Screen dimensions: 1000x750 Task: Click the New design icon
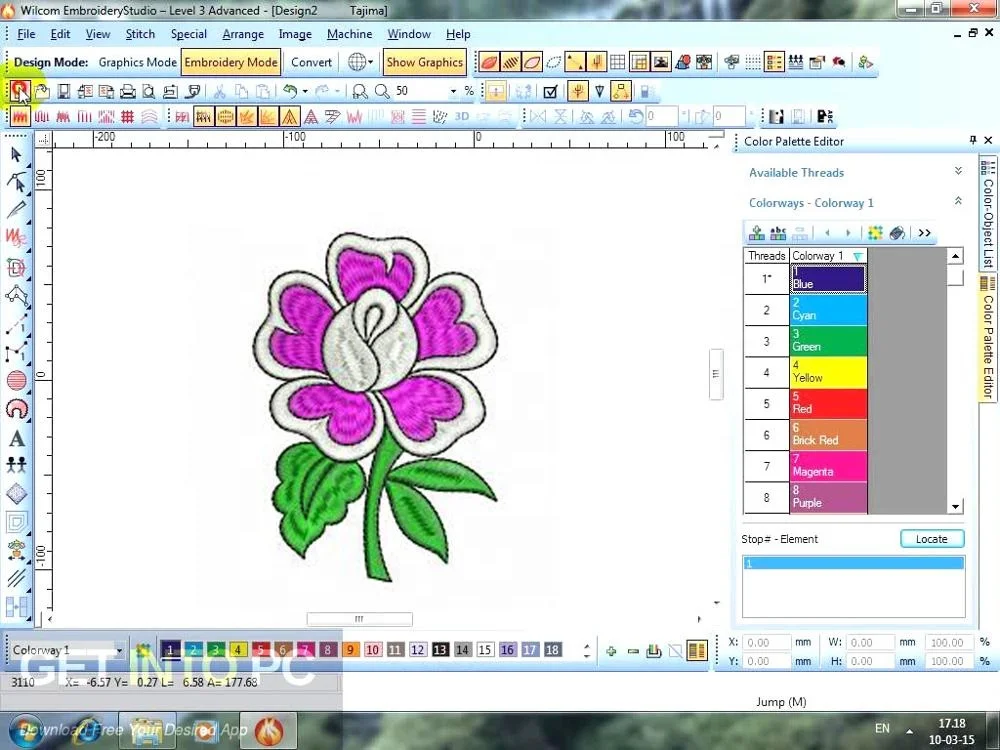[x=19, y=91]
